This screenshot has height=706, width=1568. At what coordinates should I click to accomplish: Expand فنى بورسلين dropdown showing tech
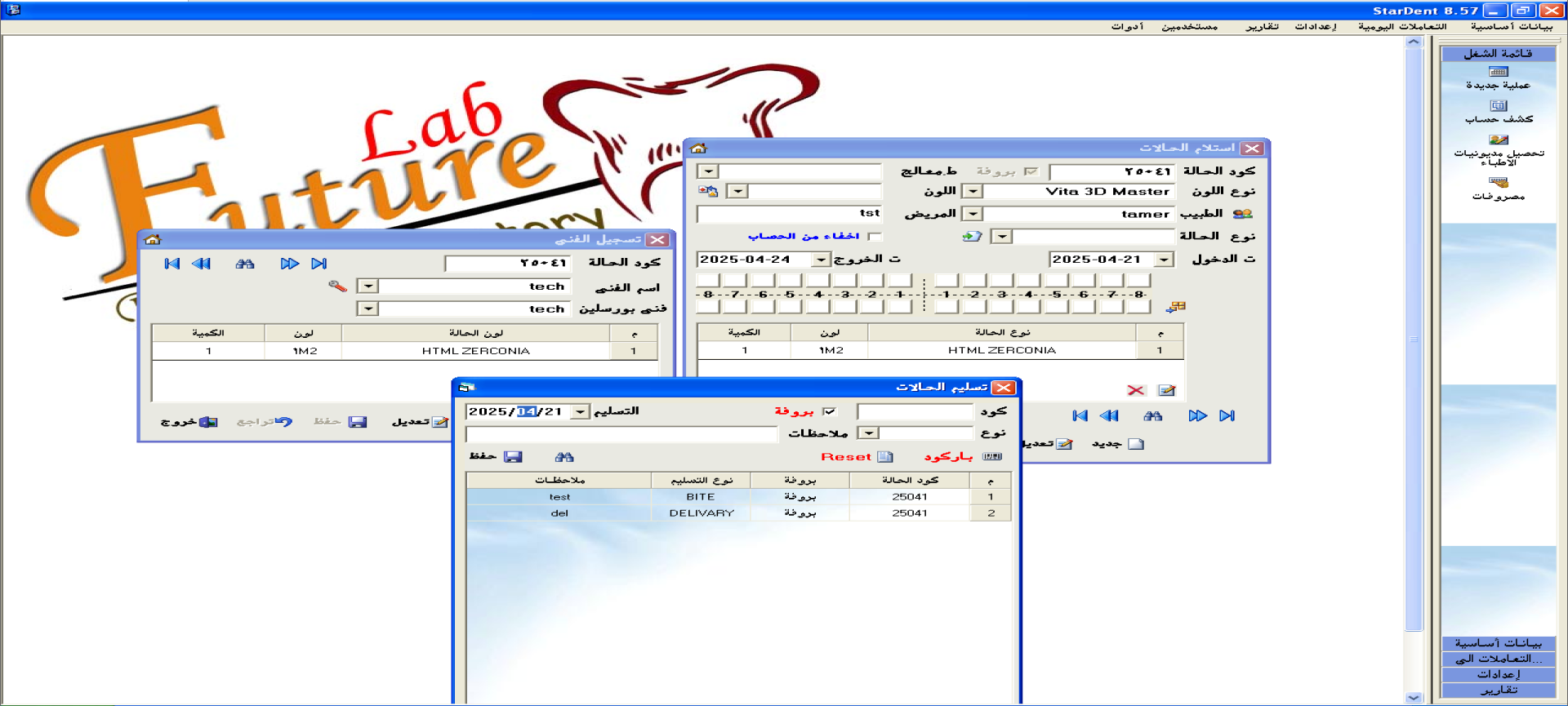tap(368, 309)
